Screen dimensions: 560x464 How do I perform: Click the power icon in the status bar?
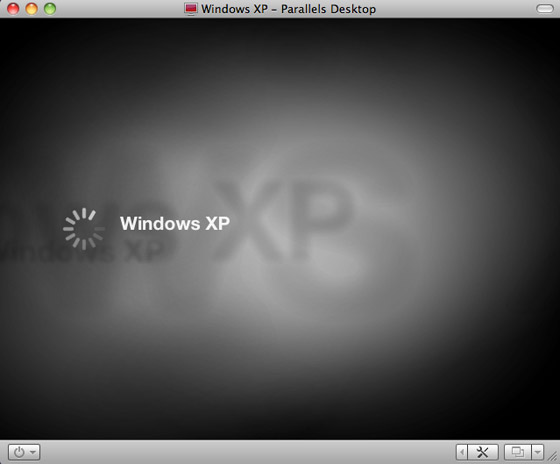(x=19, y=452)
